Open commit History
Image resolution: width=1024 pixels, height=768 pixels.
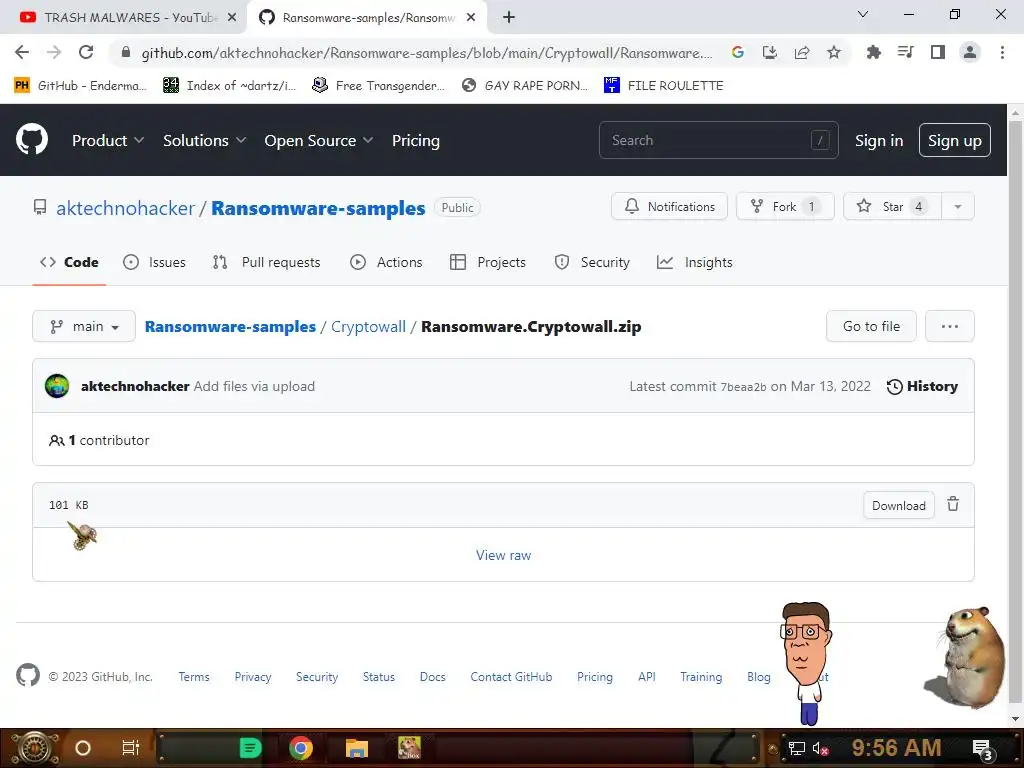[x=922, y=387]
